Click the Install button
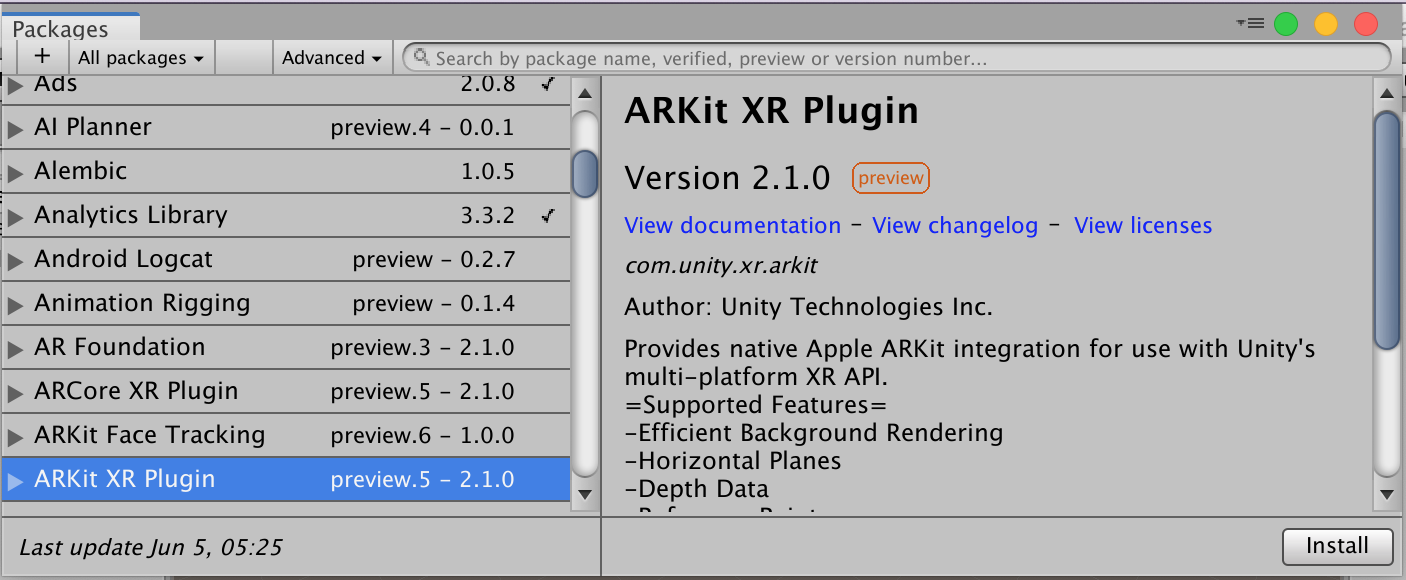Image resolution: width=1406 pixels, height=580 pixels. pyautogui.click(x=1337, y=546)
